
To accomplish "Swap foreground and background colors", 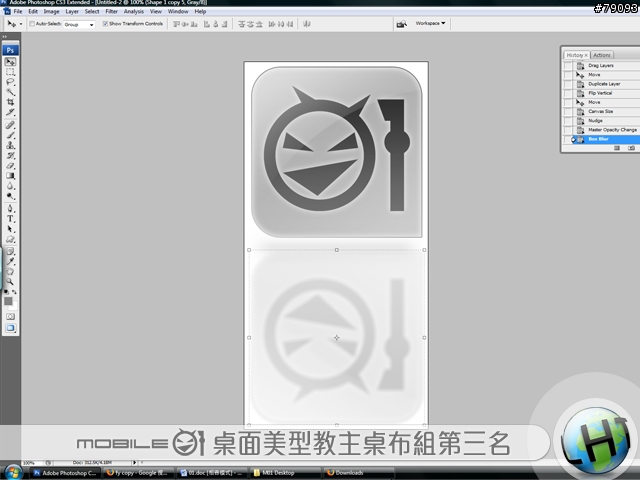I will (14, 292).
